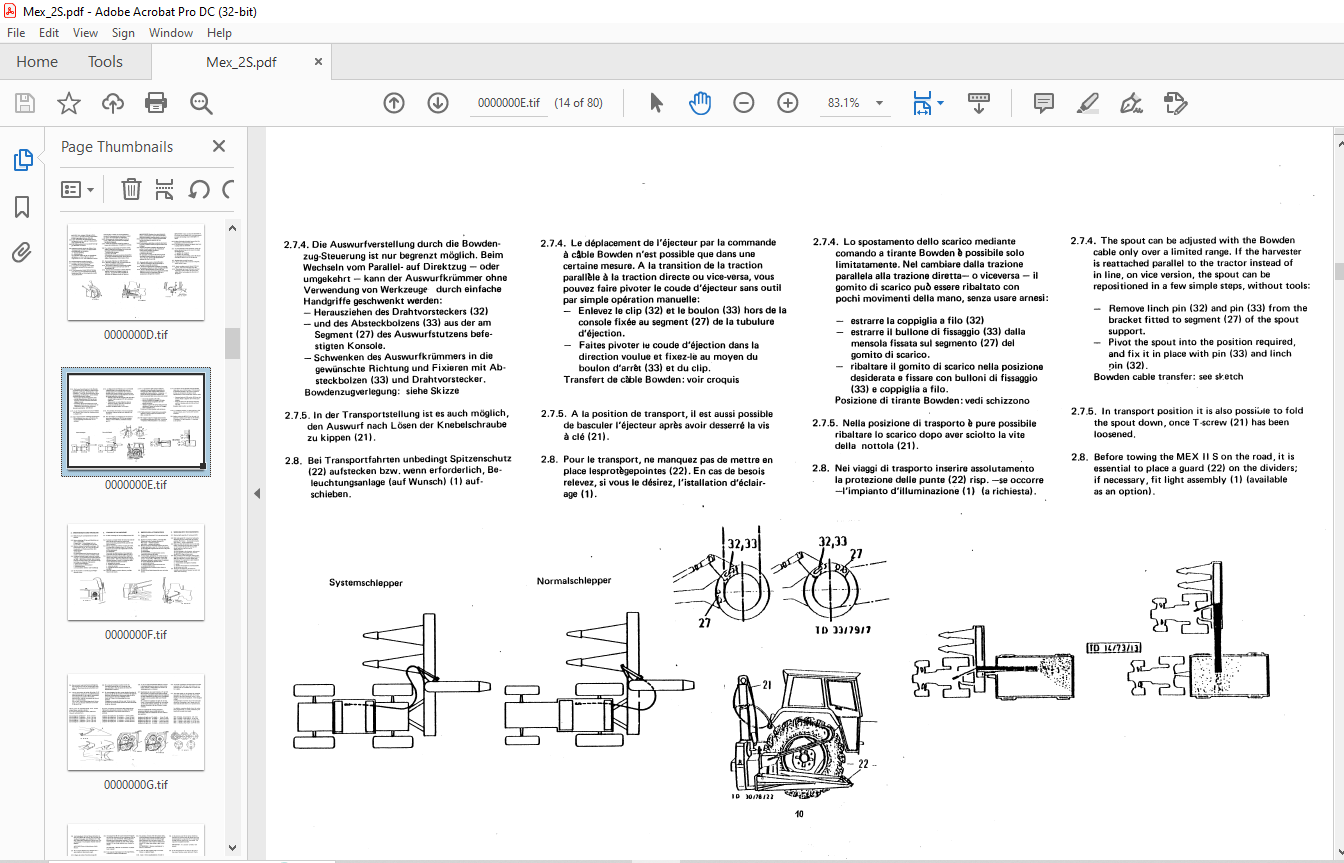Open the Attachments paperclip panel

(x=22, y=252)
